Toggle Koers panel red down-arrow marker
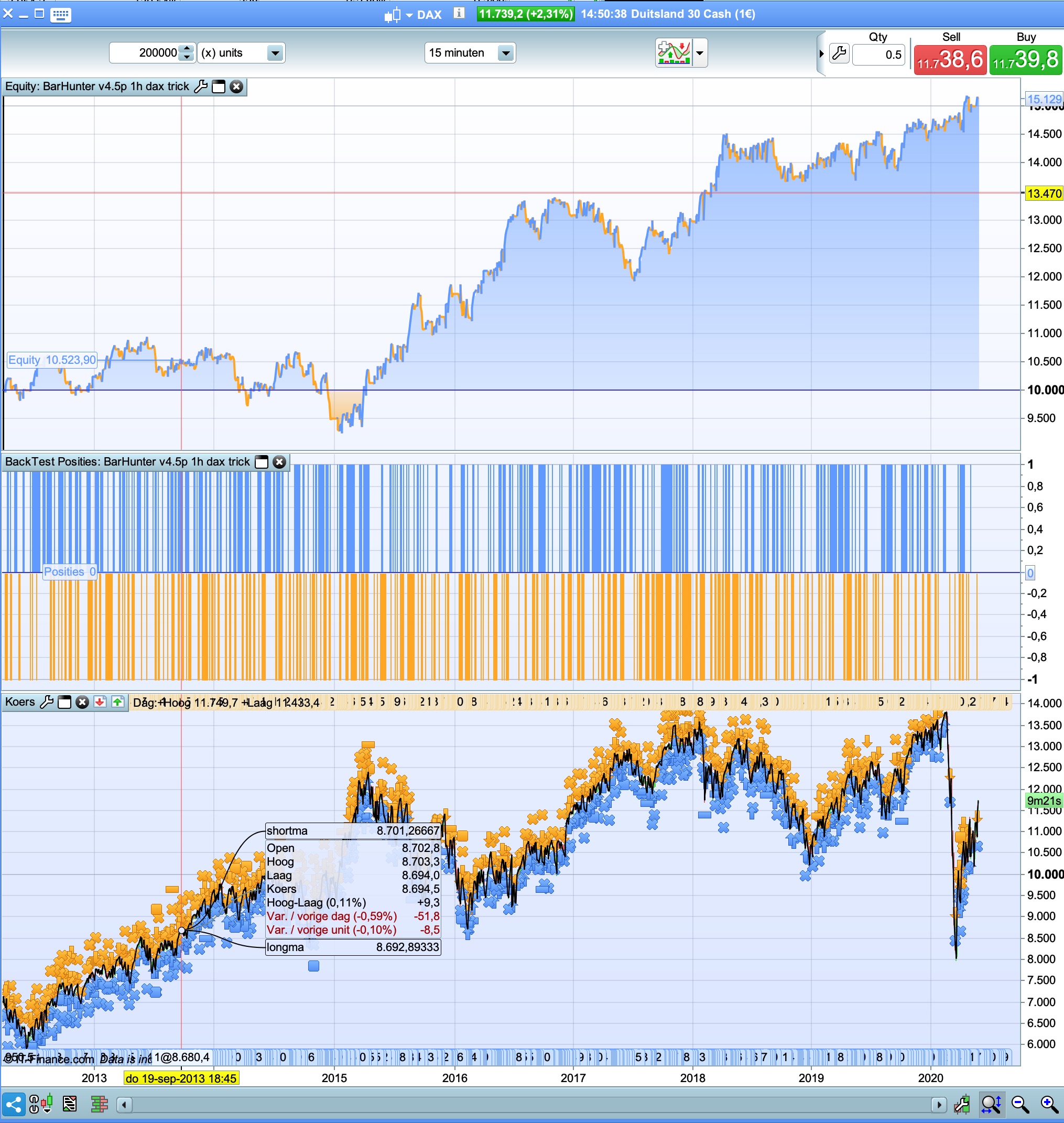Viewport: 1064px width, 1123px height. [100, 702]
